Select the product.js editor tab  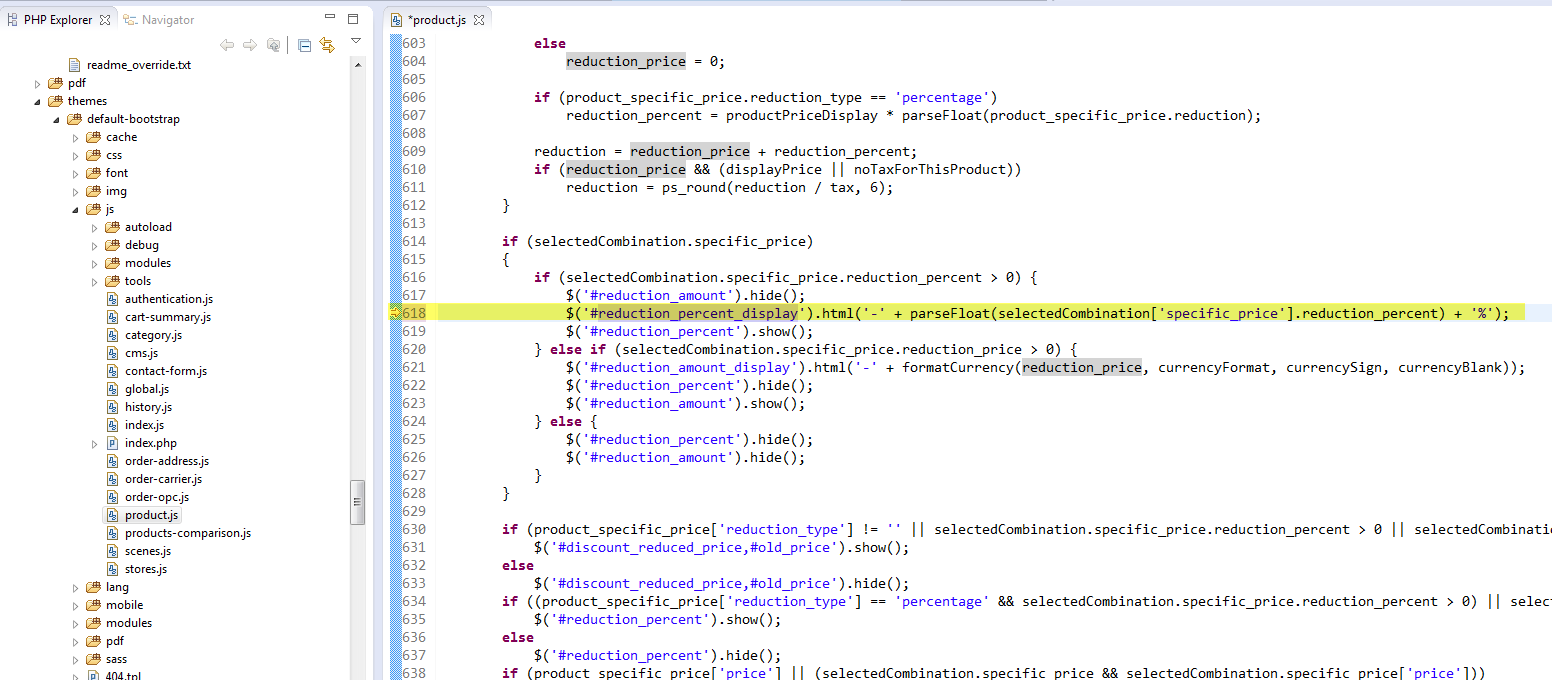pyautogui.click(x=436, y=20)
